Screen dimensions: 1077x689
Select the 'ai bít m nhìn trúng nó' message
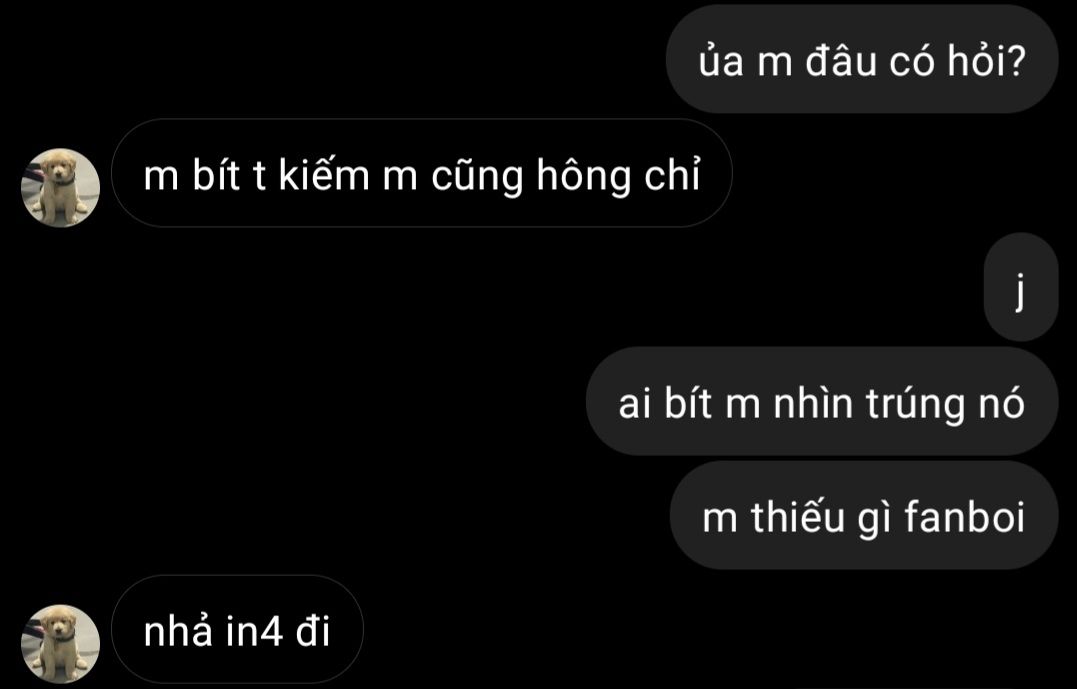point(822,401)
